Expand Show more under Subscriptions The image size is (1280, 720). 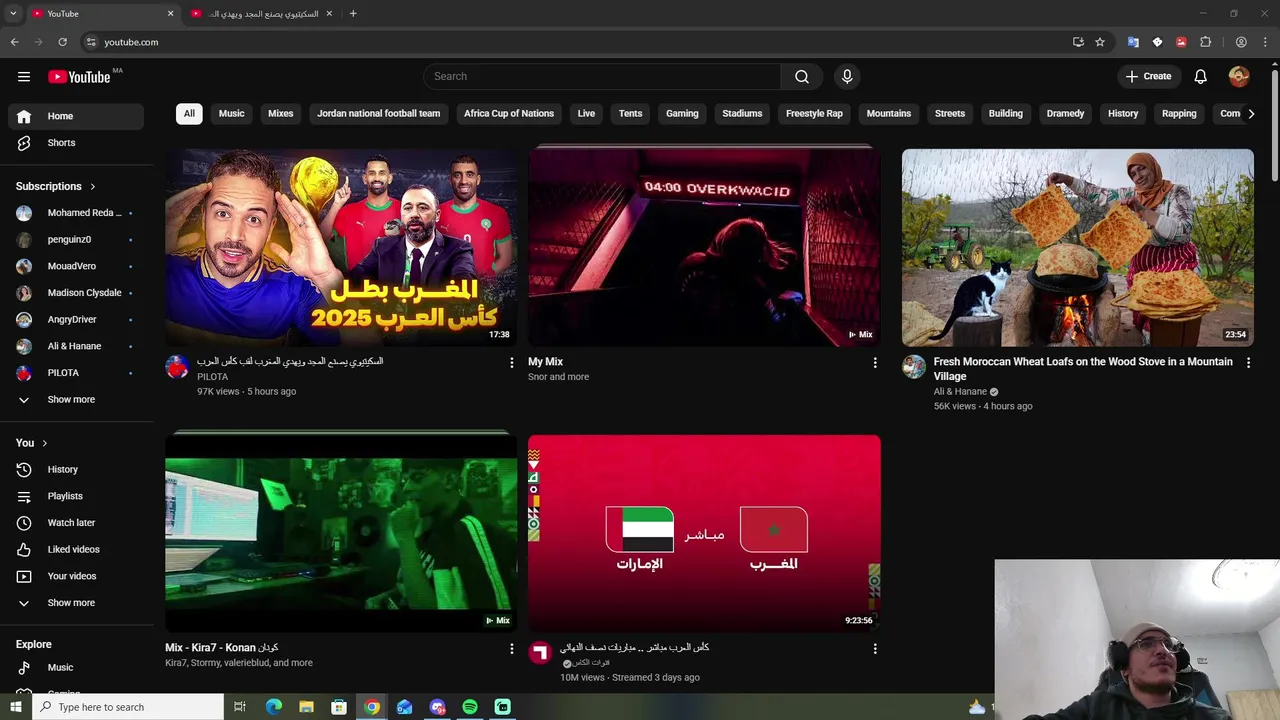(76, 399)
